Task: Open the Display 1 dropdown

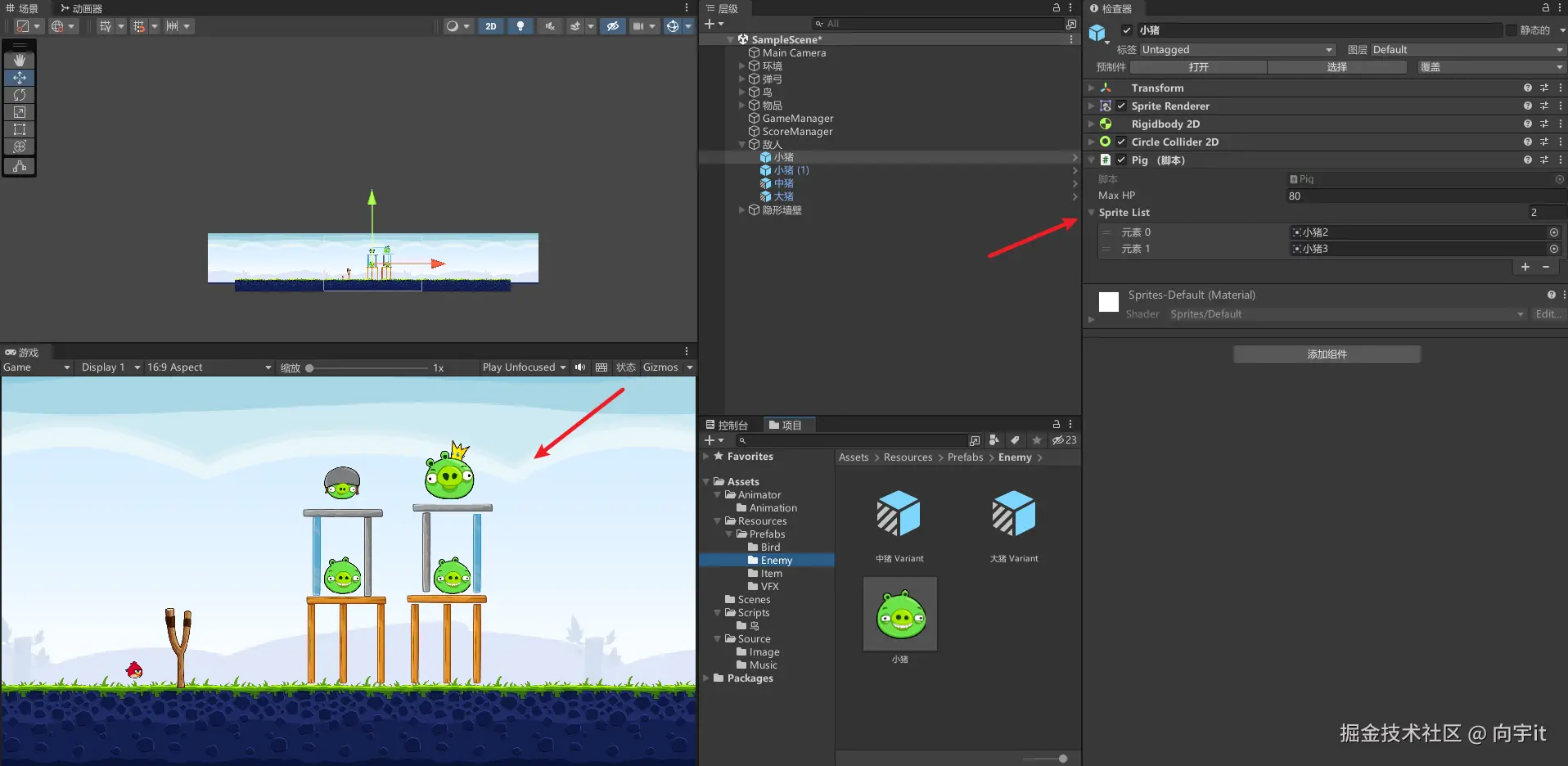Action: coord(110,367)
